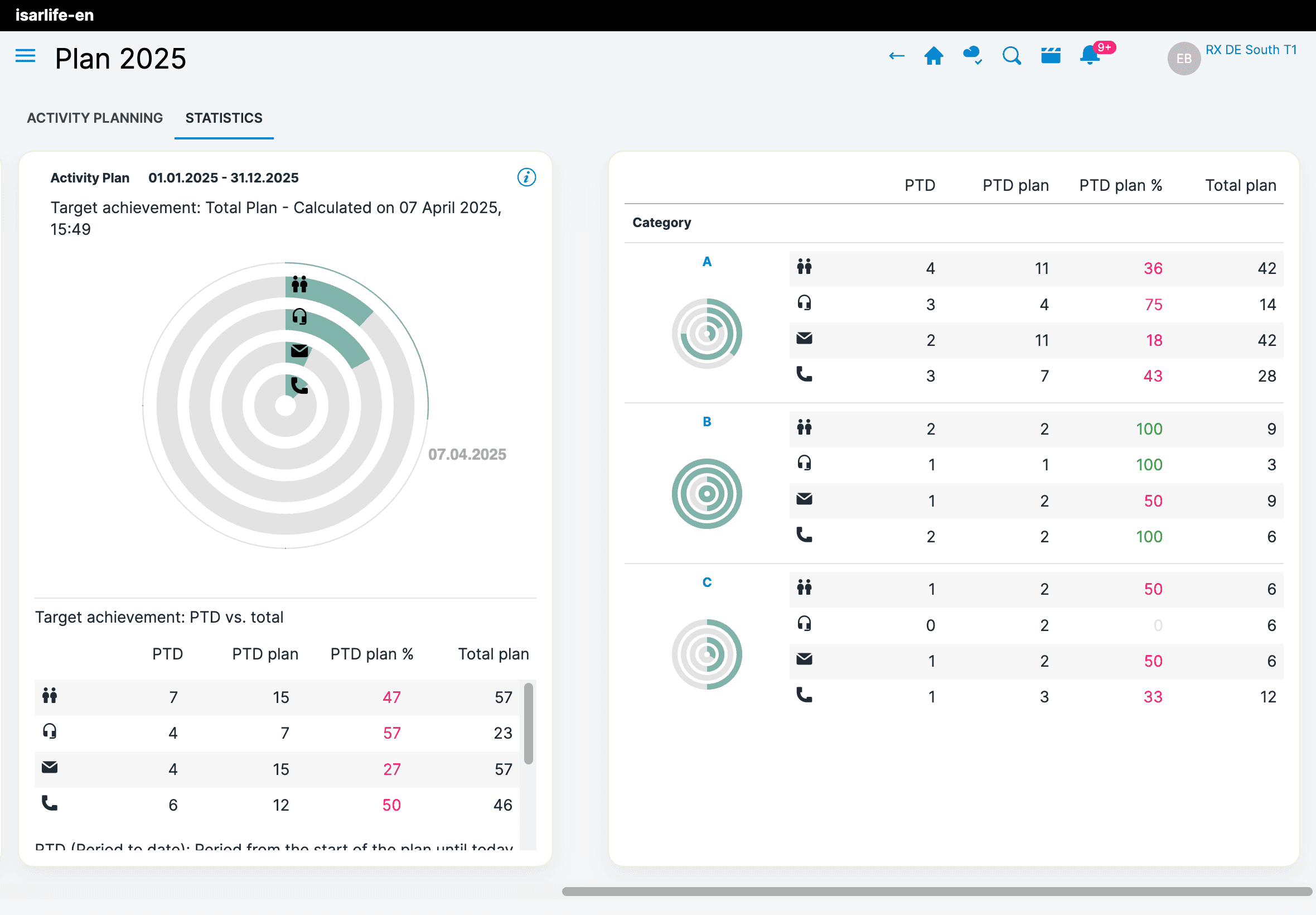Click the horizontal scrollbar at the bottom
Screen dimensions: 1316x915
click(x=936, y=892)
